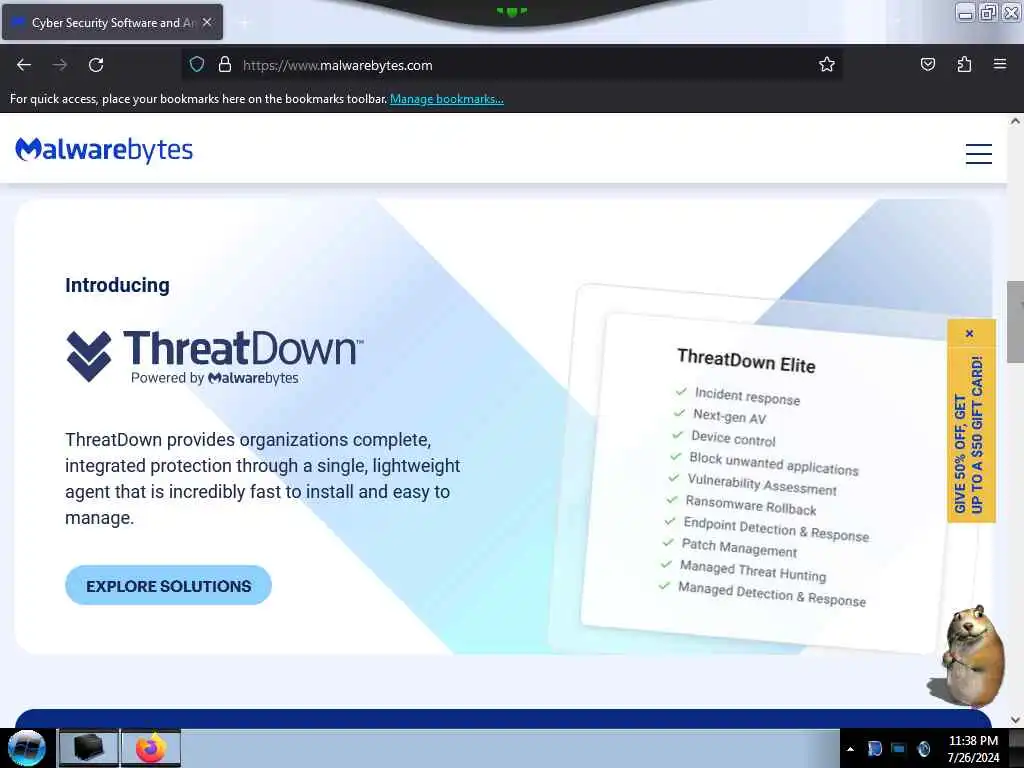
Task: Click the network monitor tray icon
Action: pos(899,748)
